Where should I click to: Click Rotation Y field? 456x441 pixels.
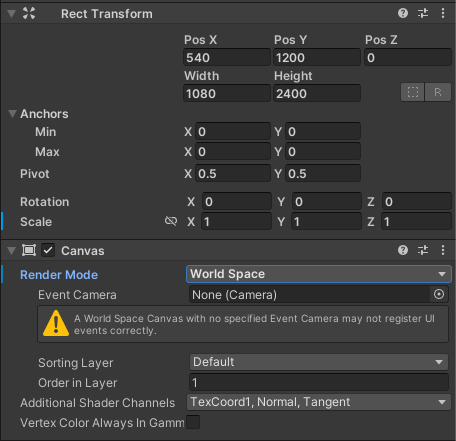click(x=327, y=201)
